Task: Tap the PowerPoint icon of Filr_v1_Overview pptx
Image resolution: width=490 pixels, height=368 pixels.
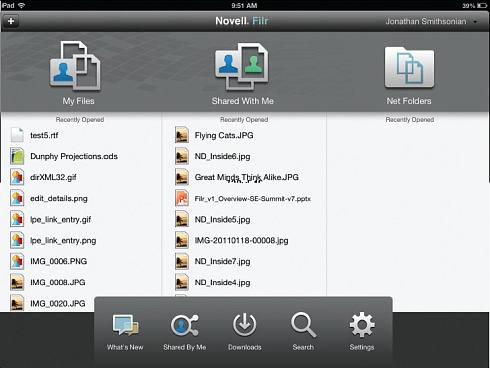Action: coord(182,198)
